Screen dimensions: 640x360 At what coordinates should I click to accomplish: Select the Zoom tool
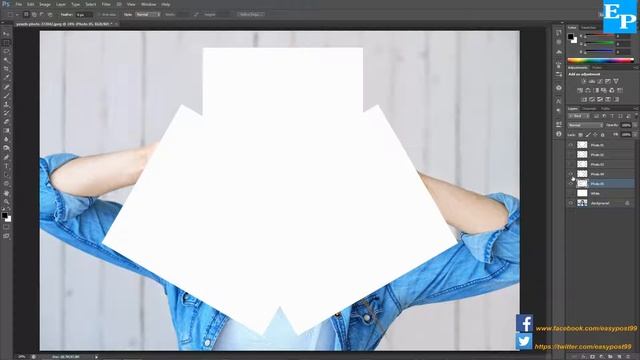pos(6,201)
